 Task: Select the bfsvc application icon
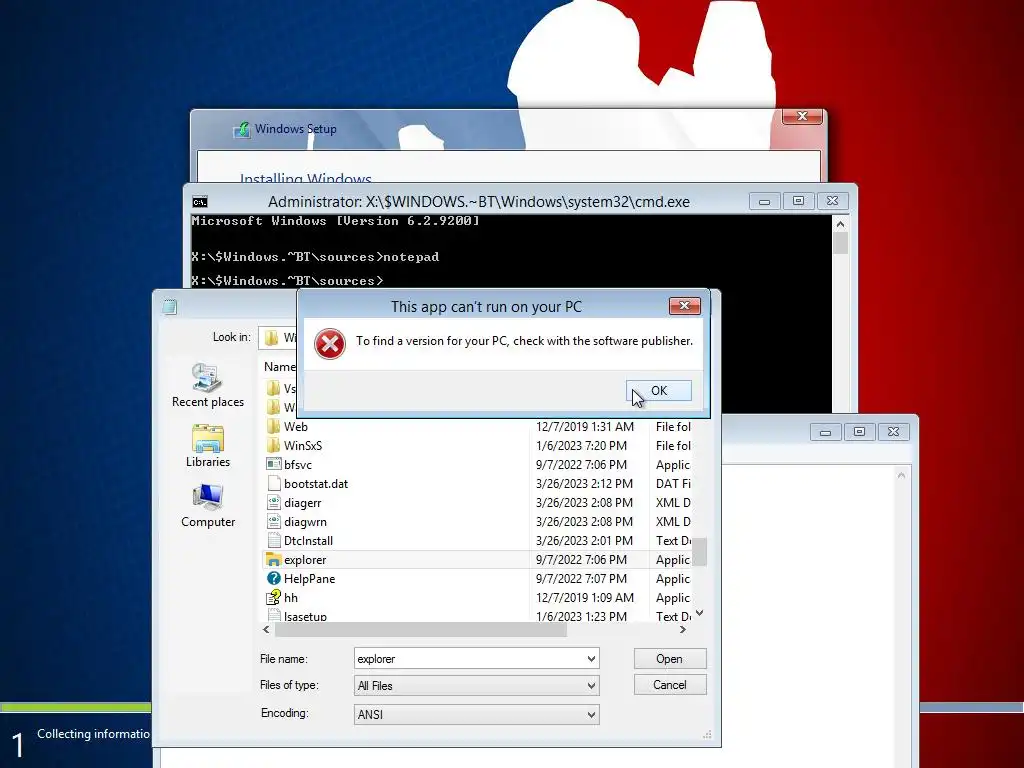pyautogui.click(x=274, y=464)
